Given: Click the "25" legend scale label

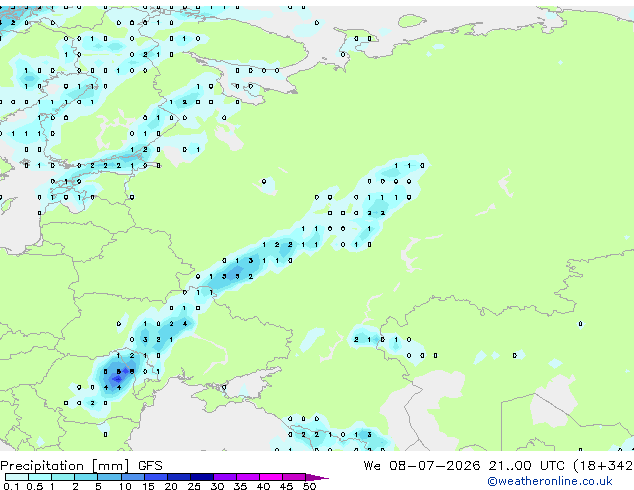Looking at the screenshot, I should 194,486.
